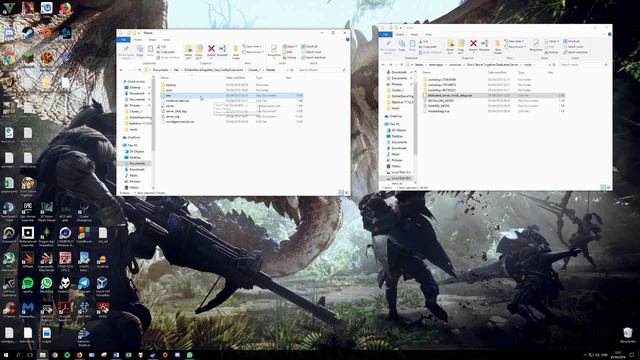
Task: Open New item dropdown in Master window
Action: (x=252, y=47)
